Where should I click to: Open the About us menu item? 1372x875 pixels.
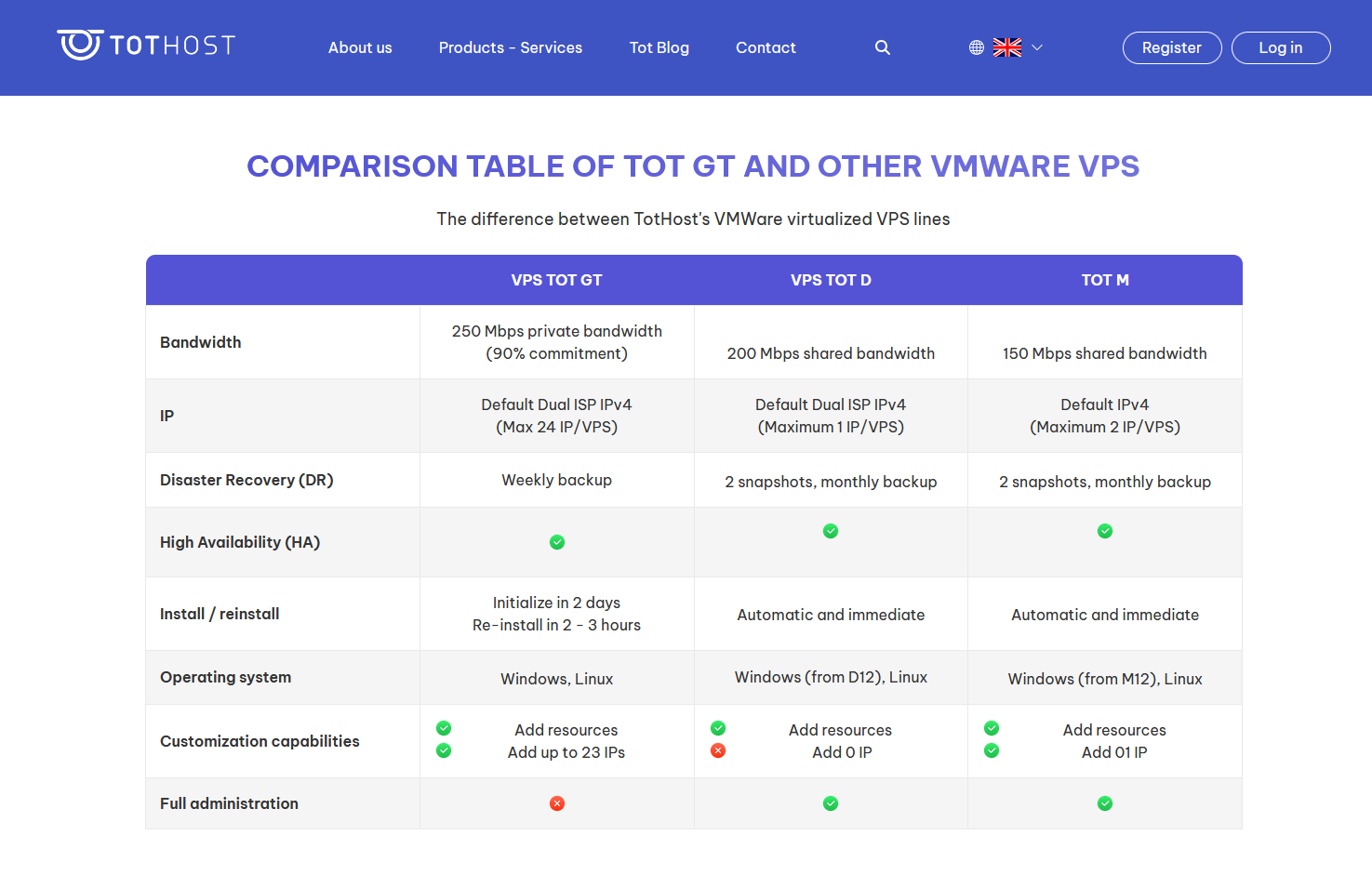[x=360, y=47]
